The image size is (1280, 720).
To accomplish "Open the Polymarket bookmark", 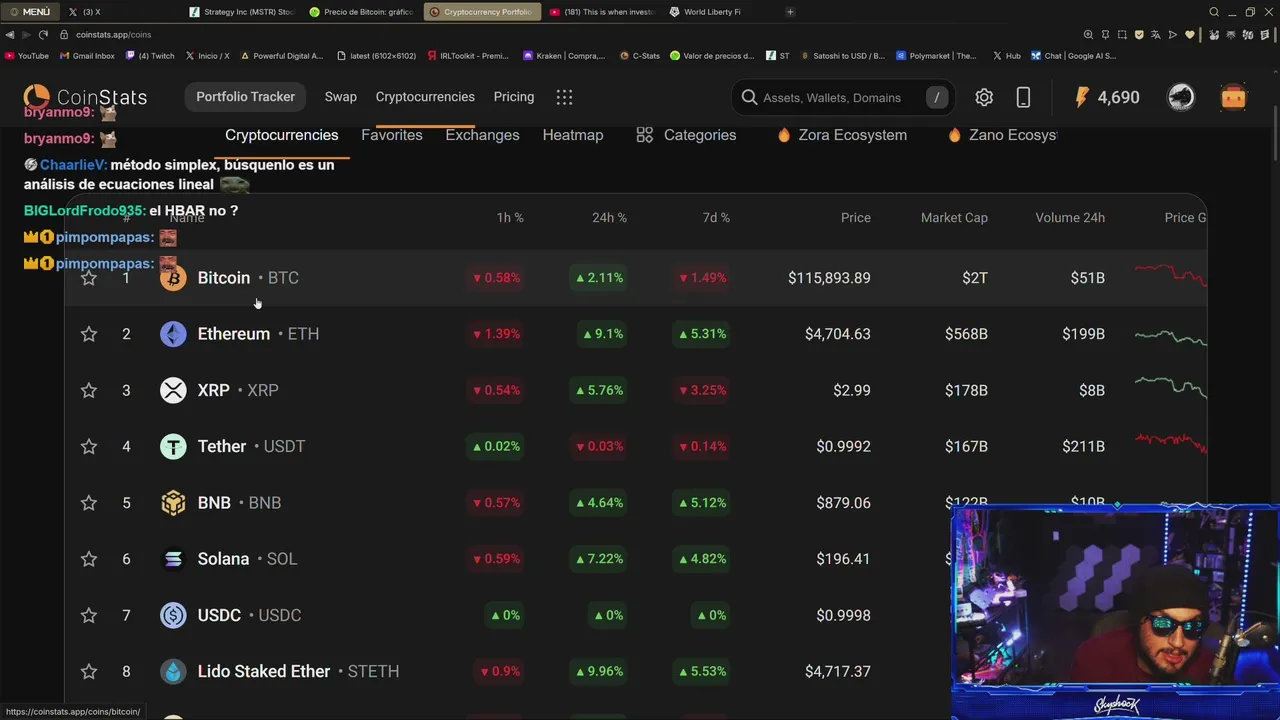I will [x=936, y=56].
